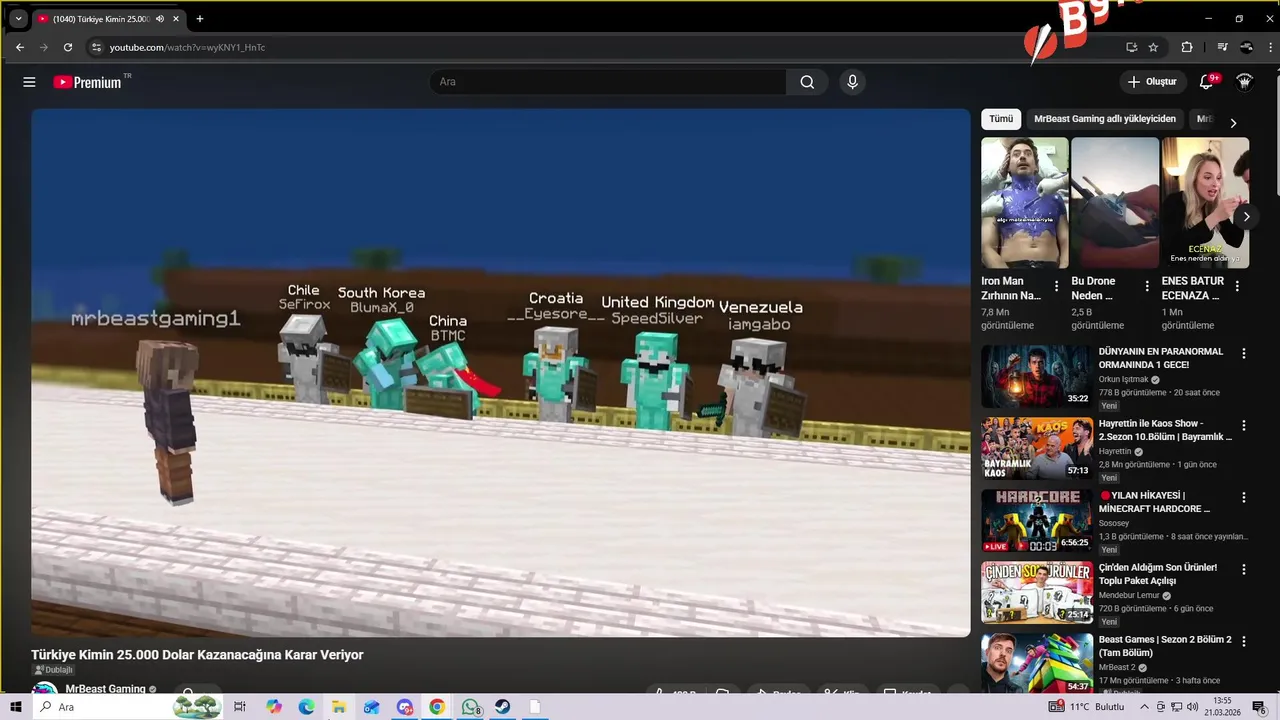Open a new Chrome tab
Screen dimensions: 1280x720
[200, 19]
